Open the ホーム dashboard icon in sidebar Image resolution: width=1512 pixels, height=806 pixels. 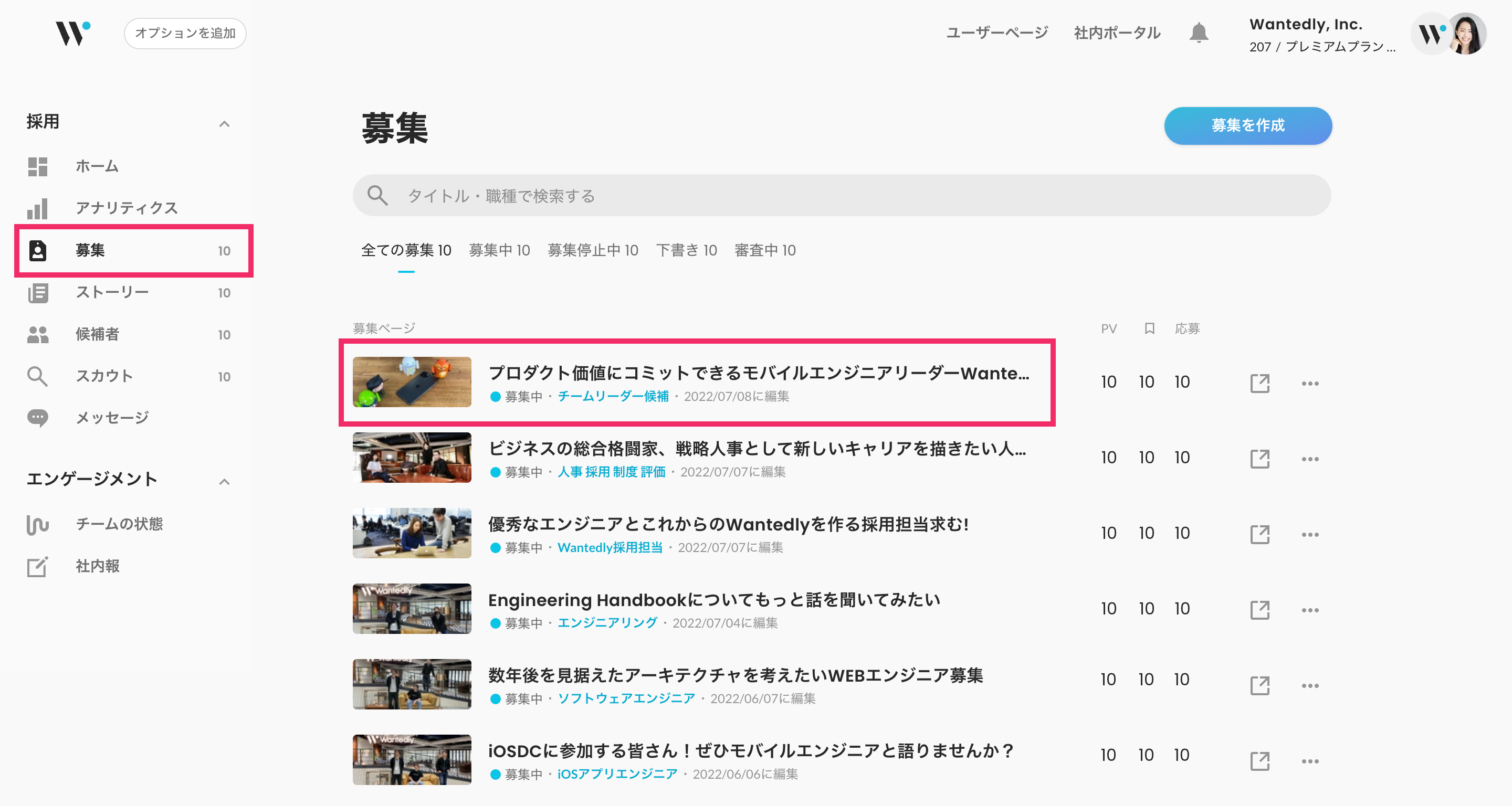pyautogui.click(x=38, y=166)
